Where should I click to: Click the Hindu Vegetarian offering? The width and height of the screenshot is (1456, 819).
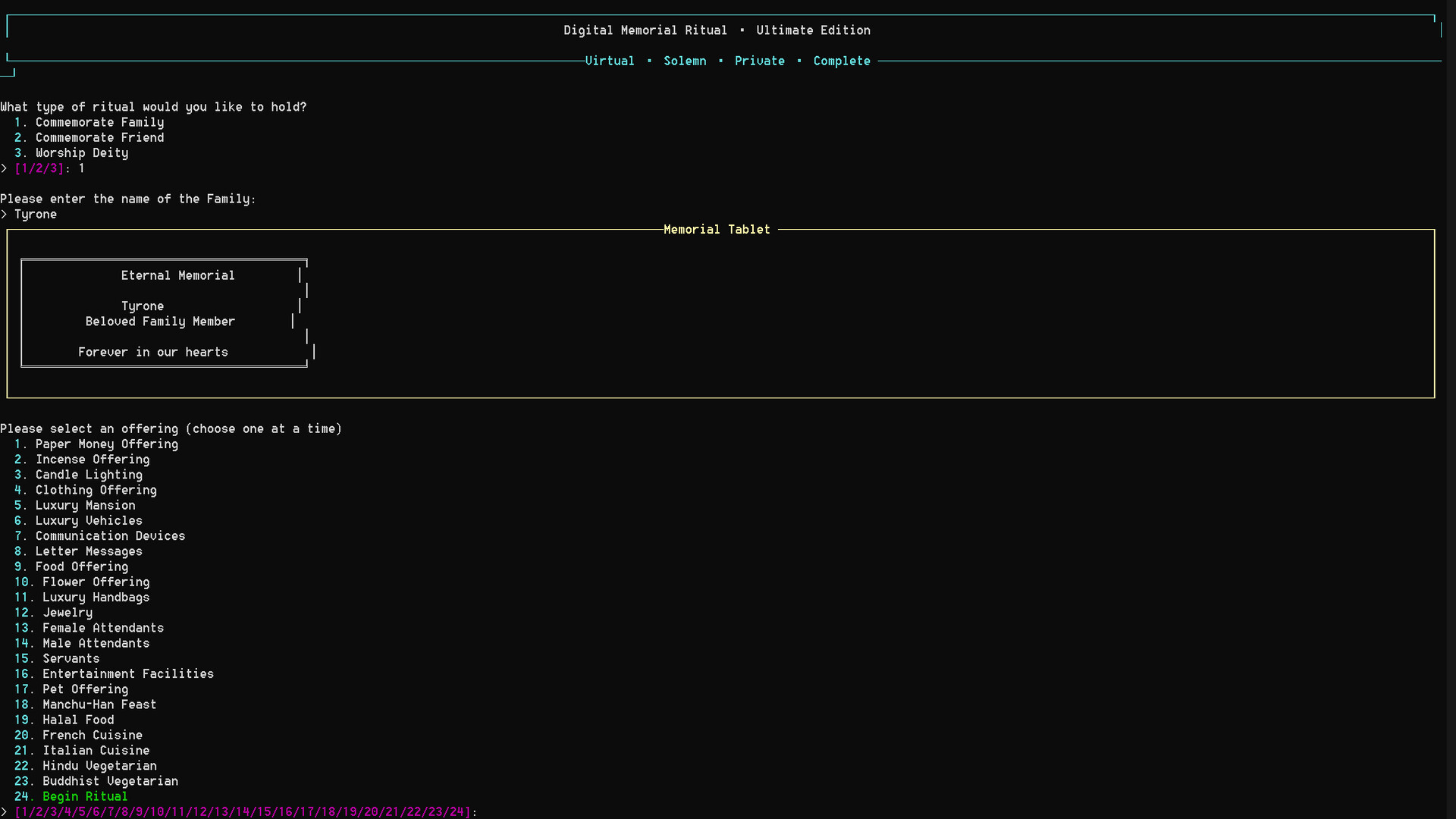pyautogui.click(x=99, y=765)
